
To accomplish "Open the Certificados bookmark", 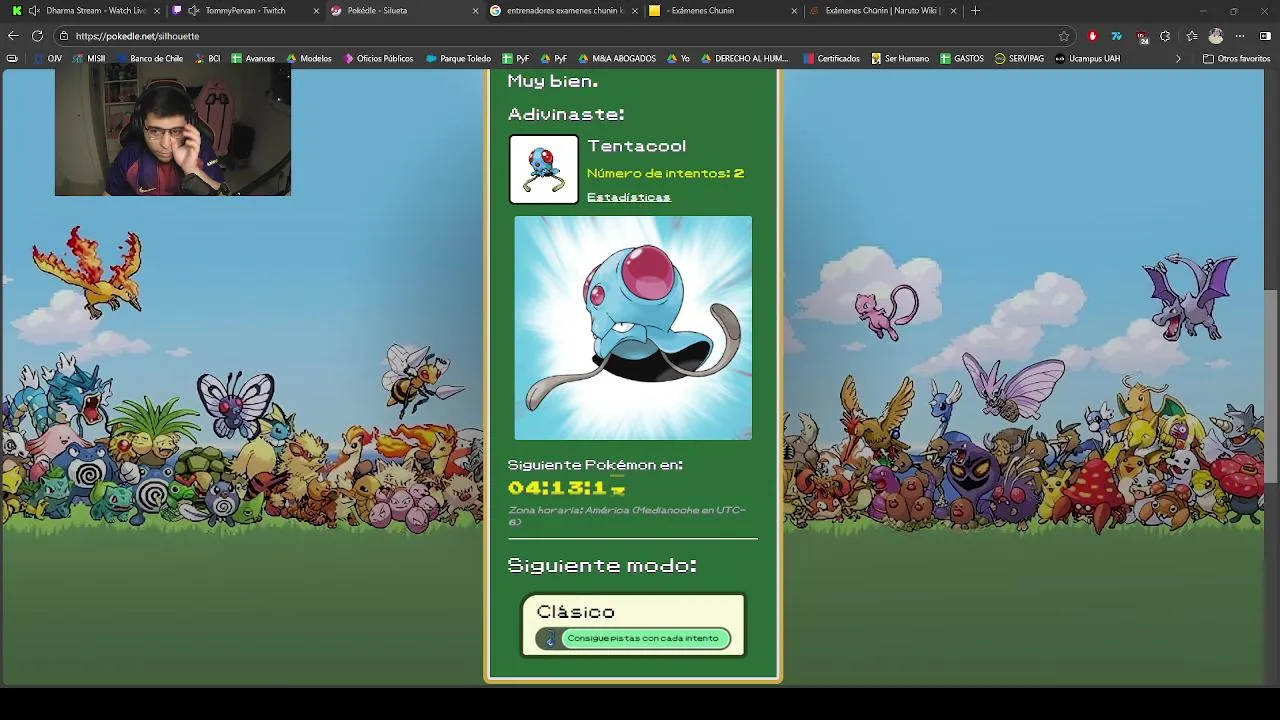I will 831,59.
